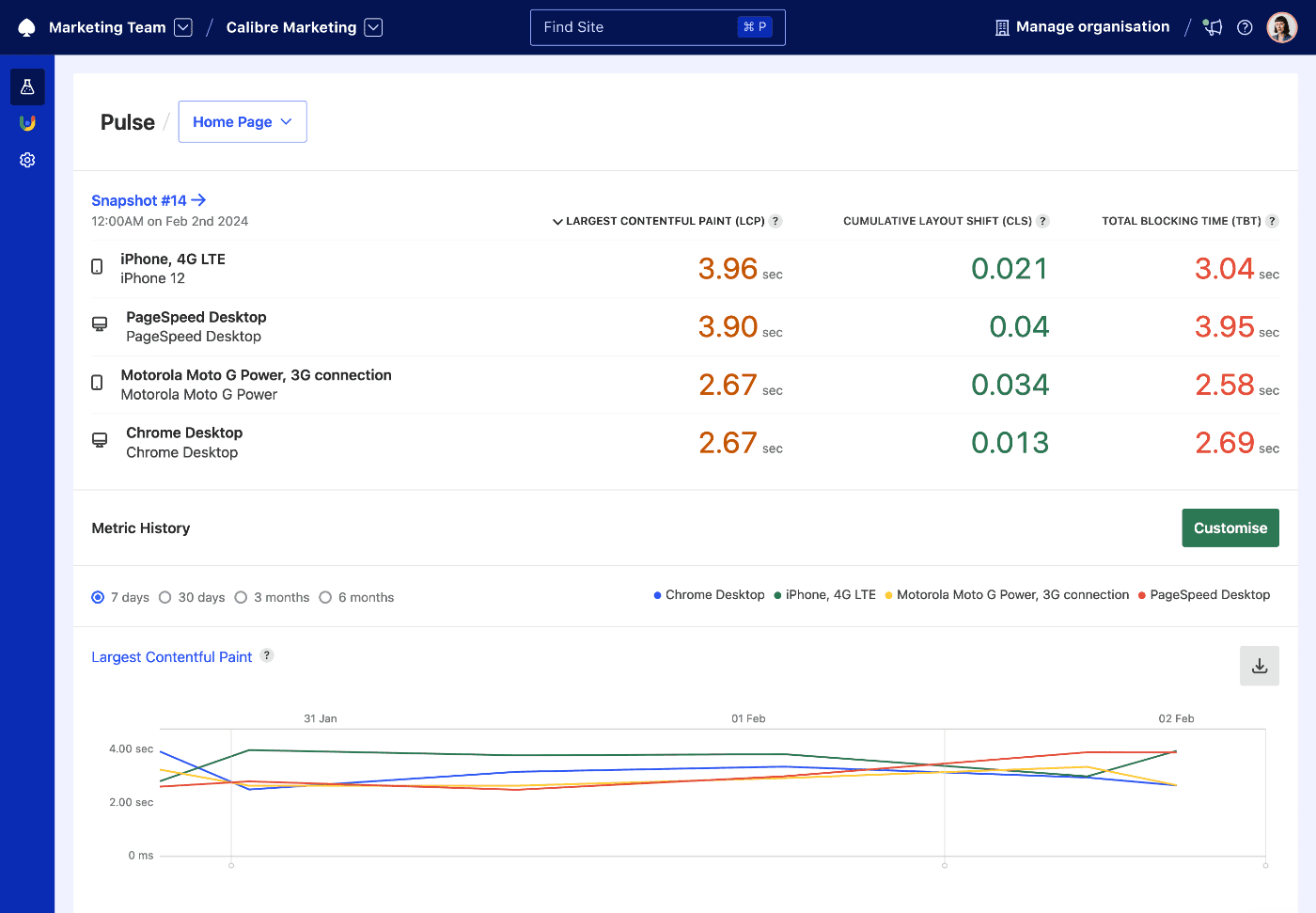Open settings via the sidebar gear icon
This screenshot has height=913, width=1316.
click(x=26, y=159)
